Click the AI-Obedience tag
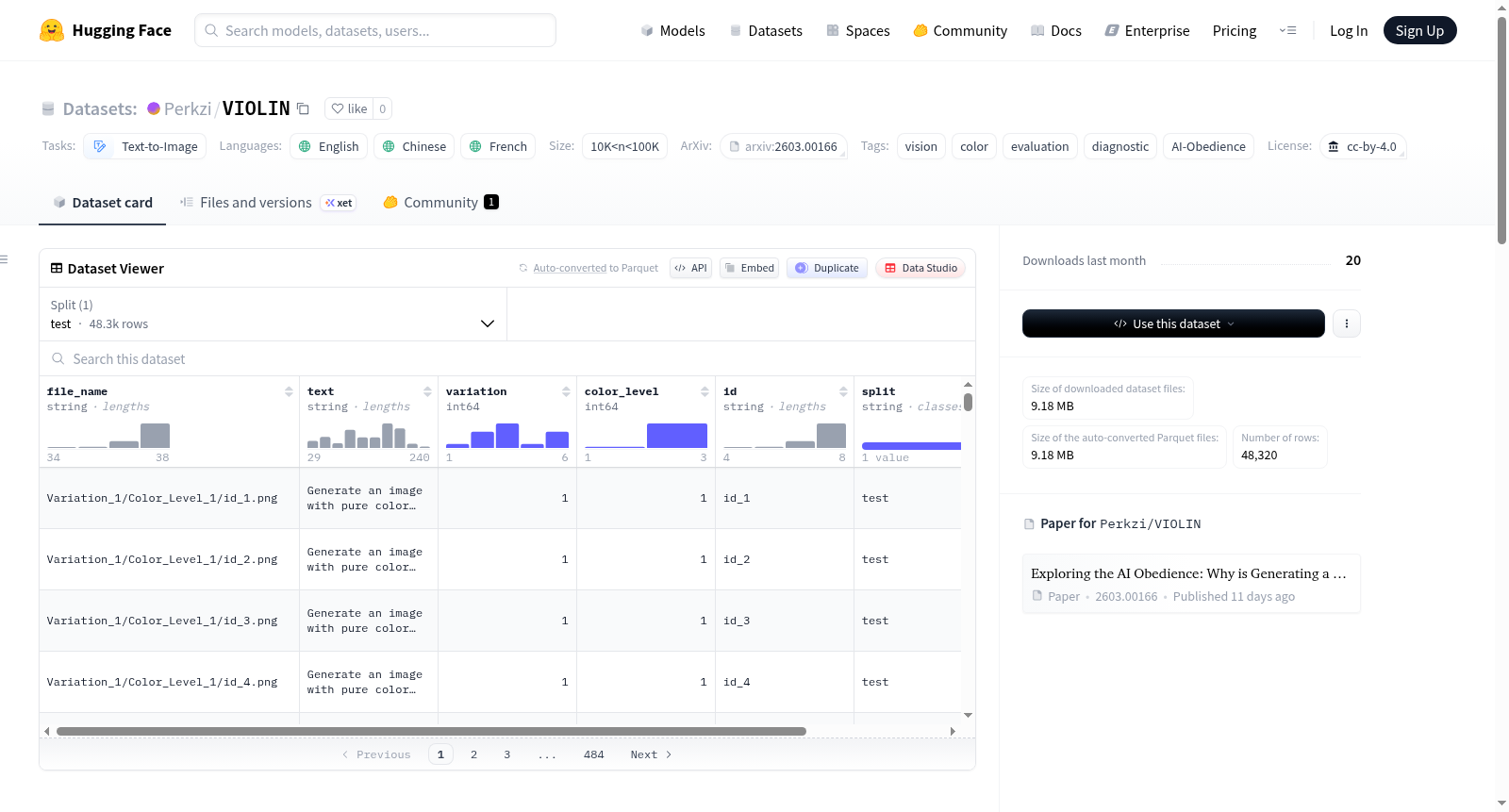This screenshot has width=1509, height=812. (x=1208, y=146)
